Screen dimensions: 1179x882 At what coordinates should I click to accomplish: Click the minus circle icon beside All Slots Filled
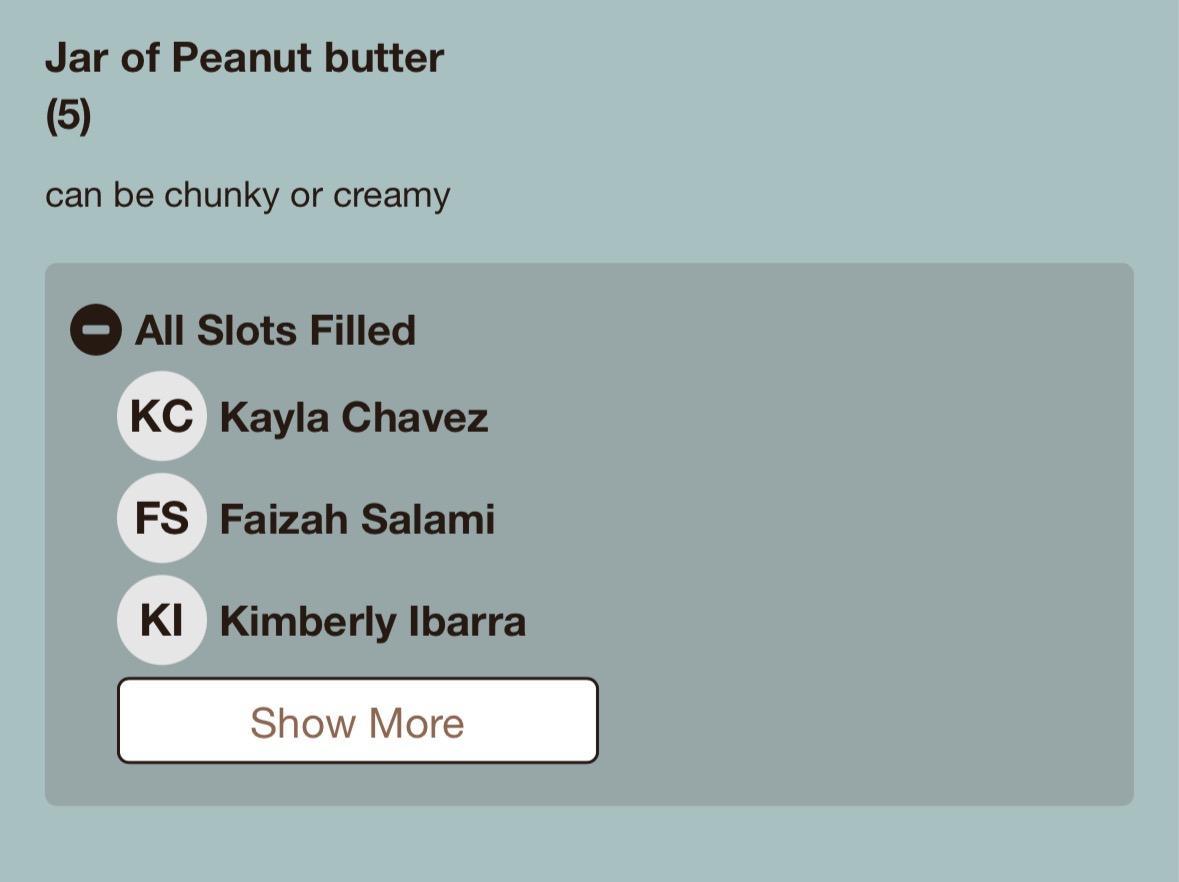pos(96,330)
